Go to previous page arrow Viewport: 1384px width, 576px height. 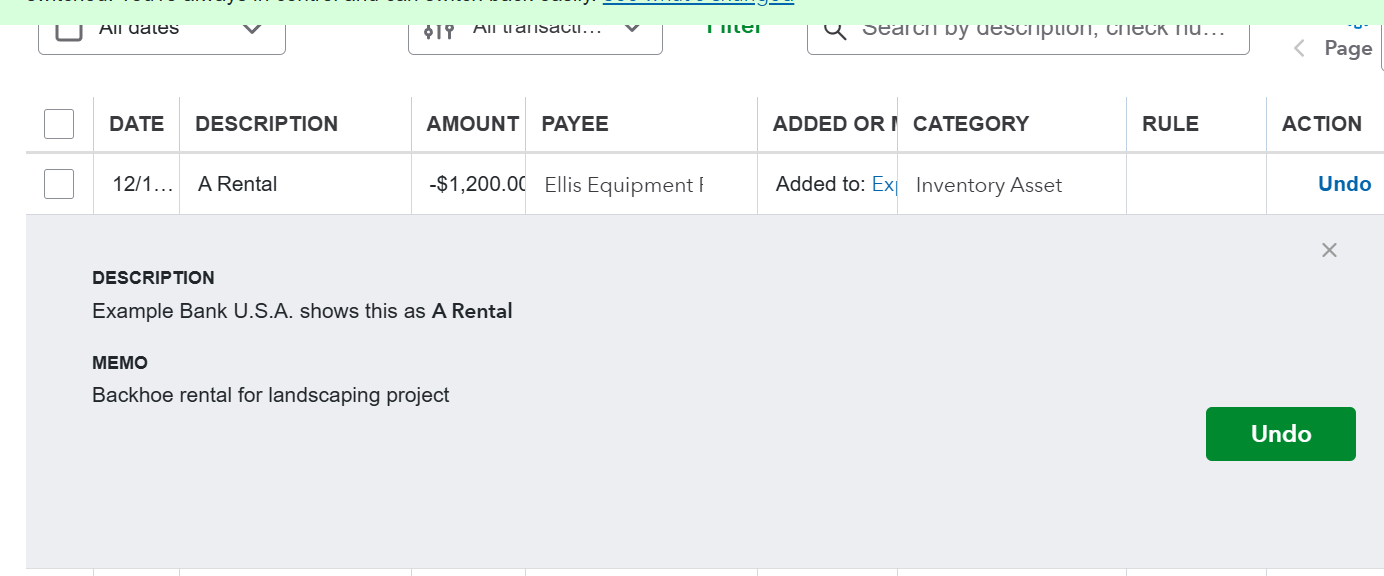(x=1299, y=48)
